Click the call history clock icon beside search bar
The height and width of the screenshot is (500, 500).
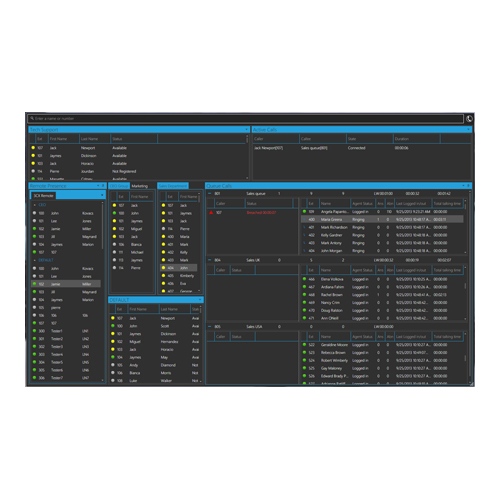pyautogui.click(x=469, y=118)
